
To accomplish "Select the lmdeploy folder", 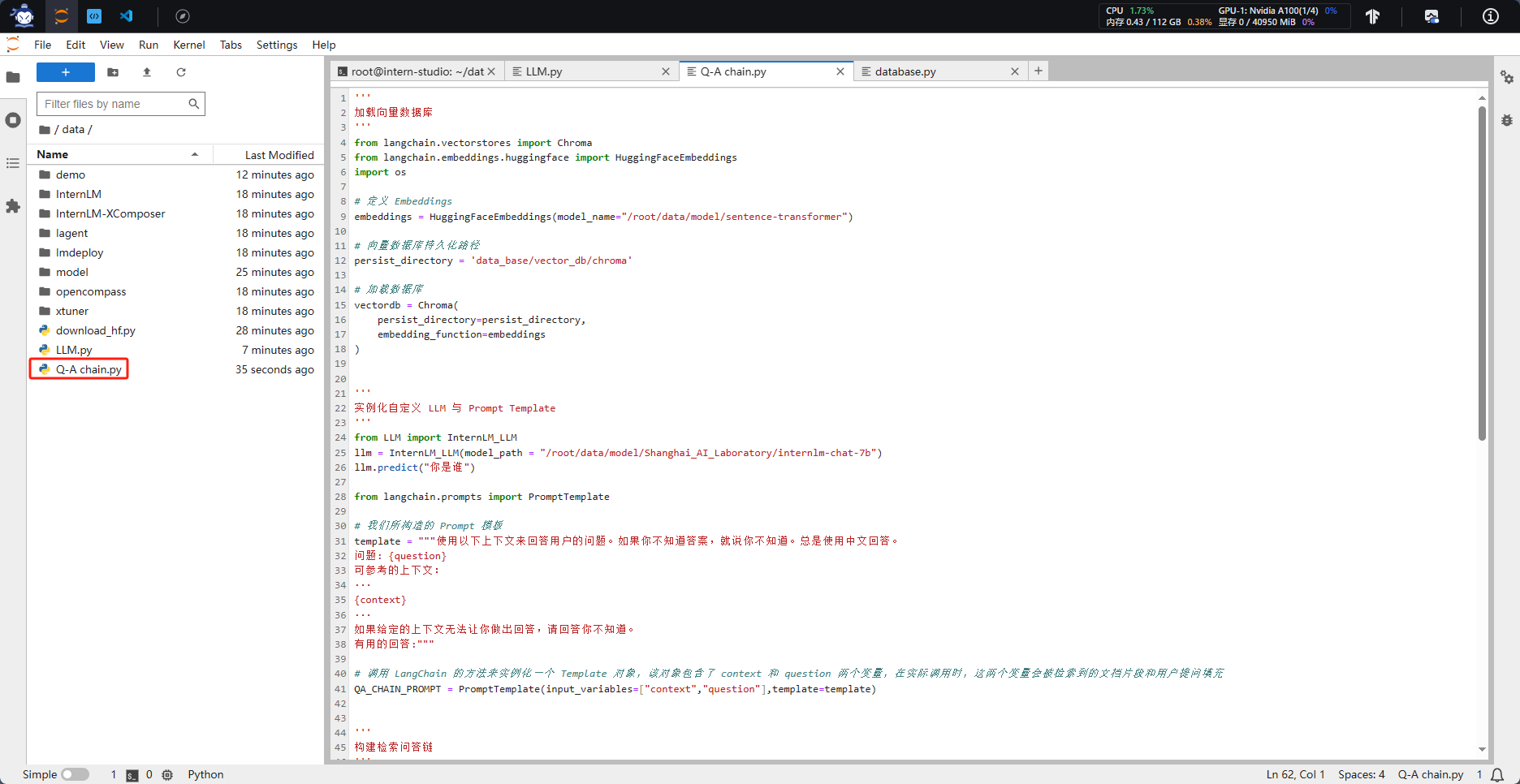I will click(176, 252).
